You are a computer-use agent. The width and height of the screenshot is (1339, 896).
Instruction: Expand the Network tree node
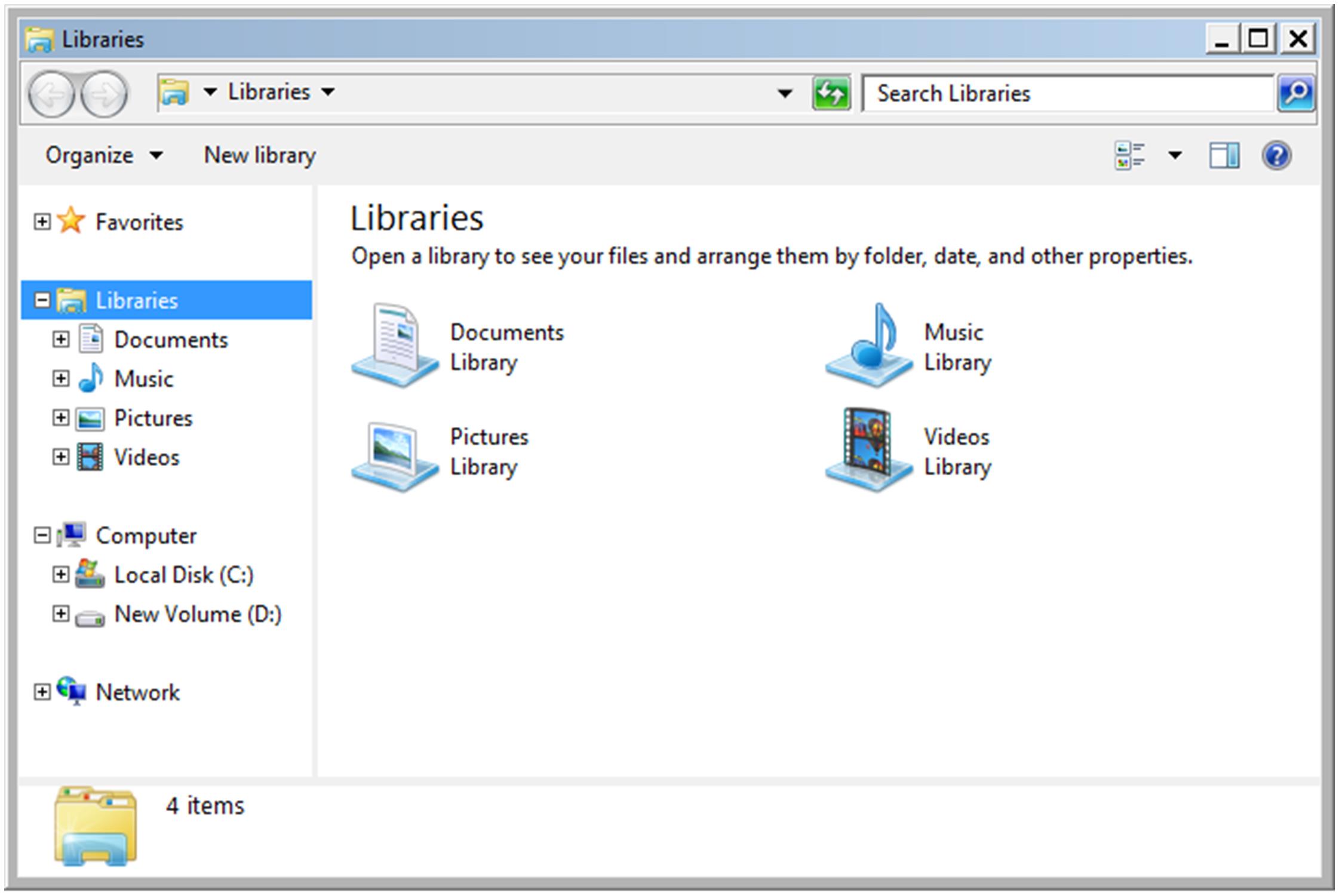click(42, 692)
